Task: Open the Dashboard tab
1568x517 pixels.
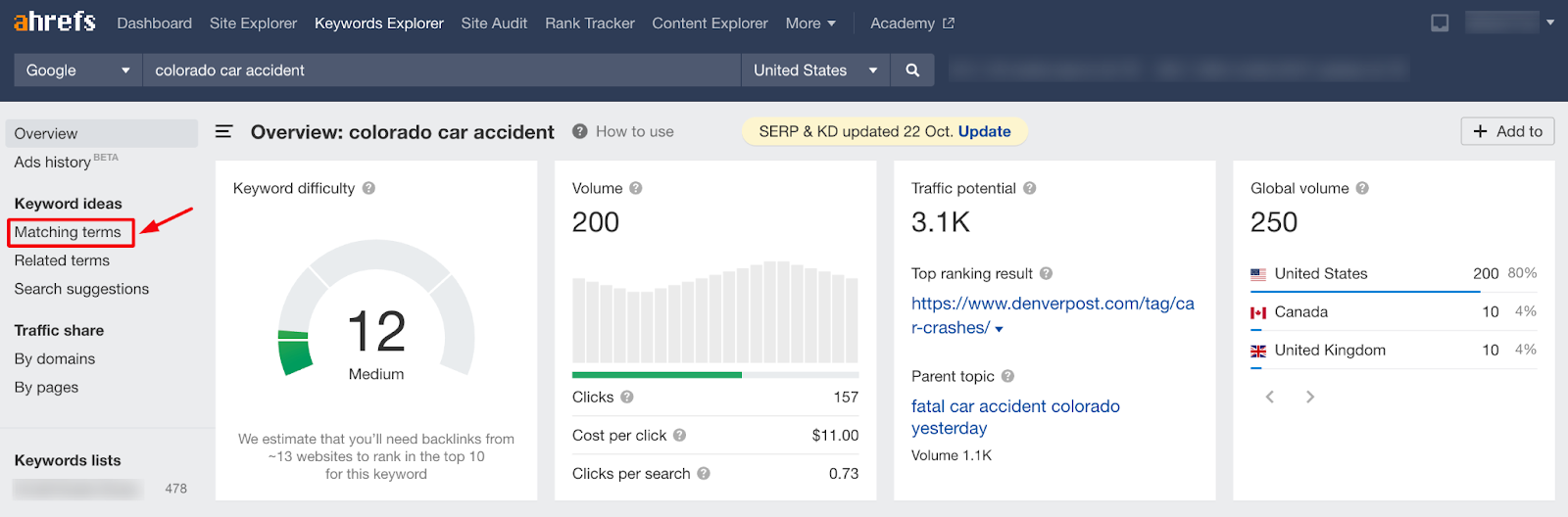Action: tap(155, 23)
